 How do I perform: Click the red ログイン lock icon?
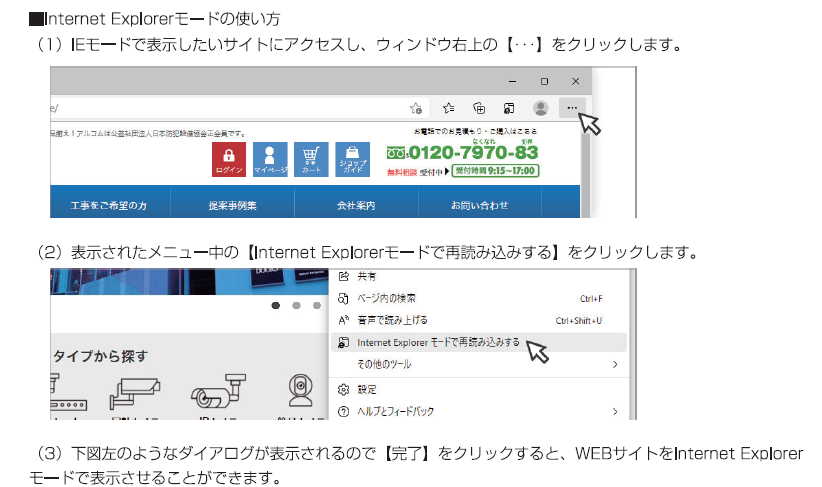coord(229,160)
